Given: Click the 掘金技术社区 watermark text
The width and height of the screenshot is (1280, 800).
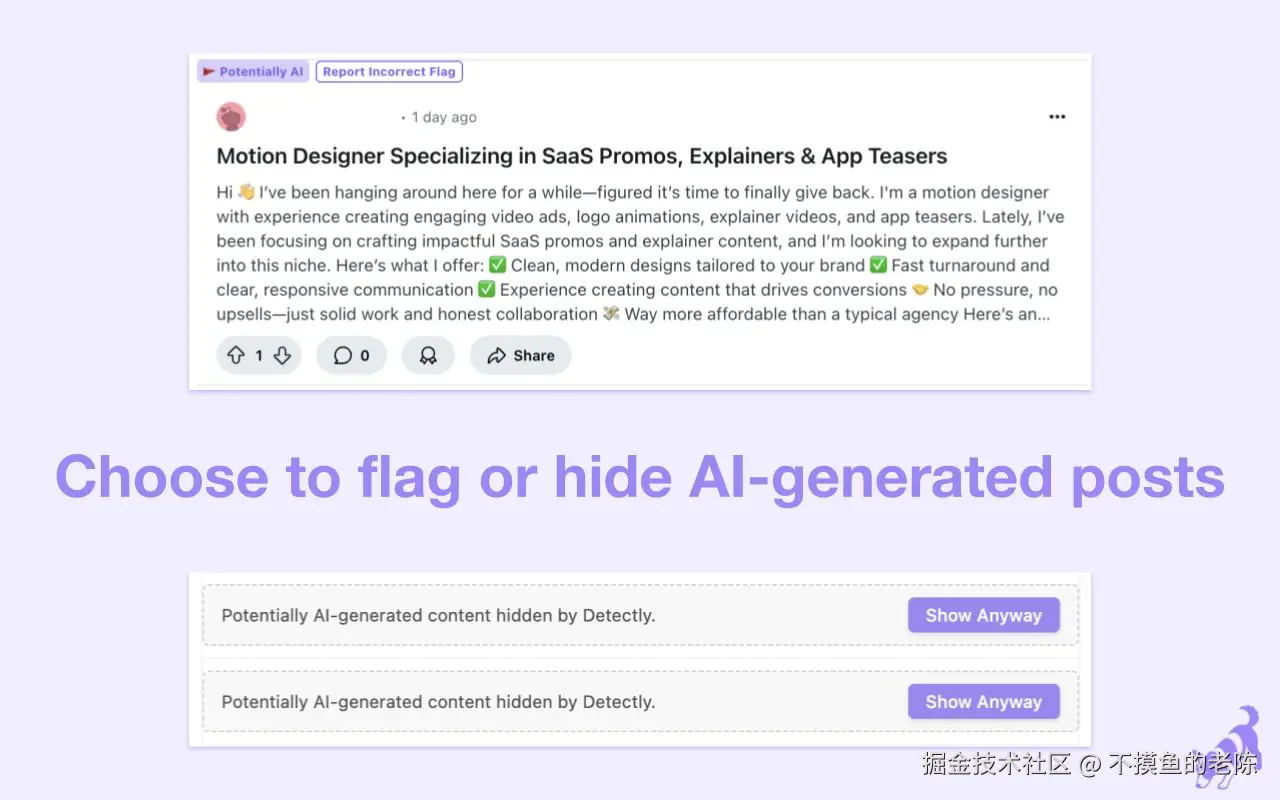Looking at the screenshot, I should 996,764.
